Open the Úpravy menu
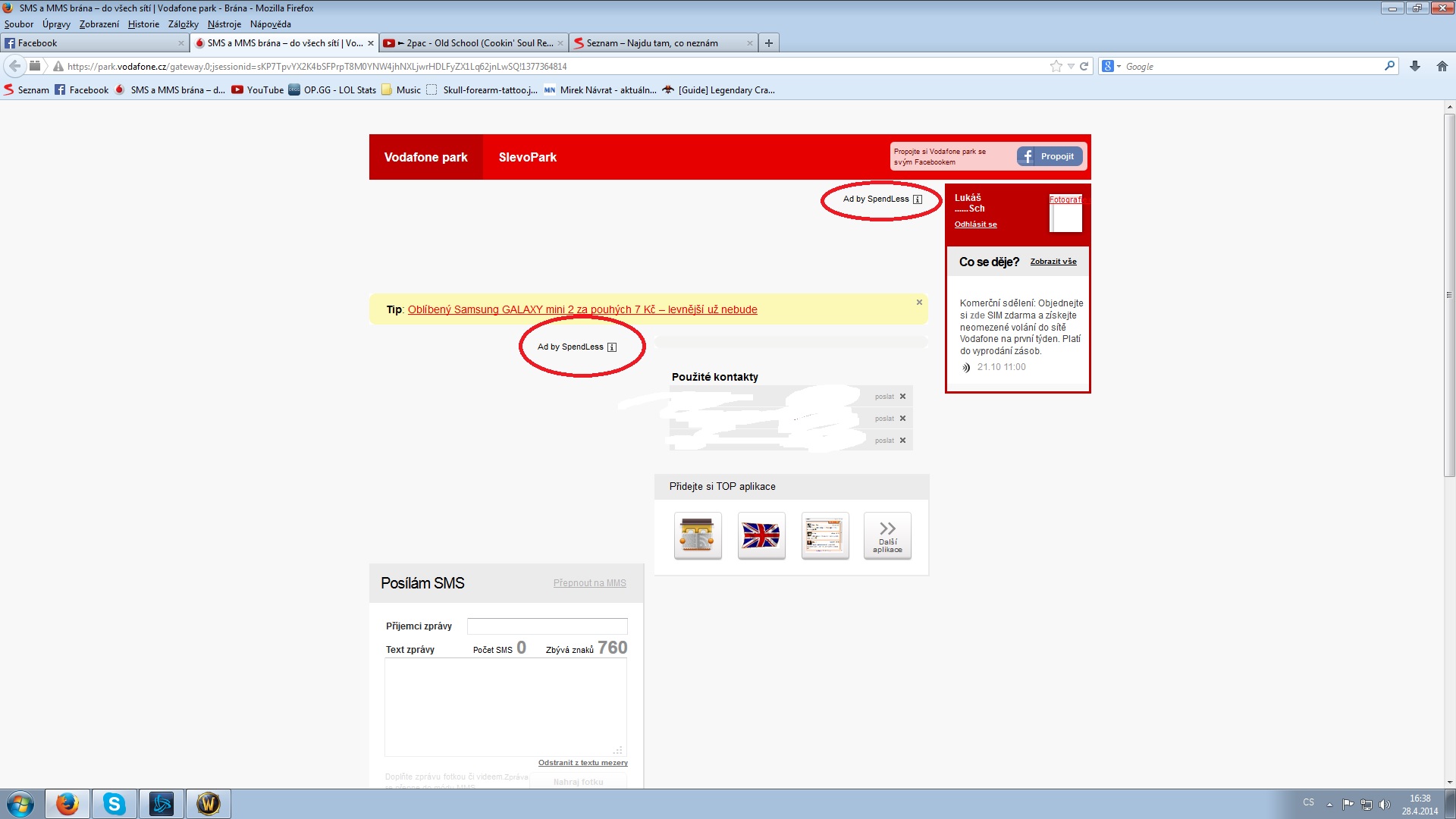 [56, 24]
